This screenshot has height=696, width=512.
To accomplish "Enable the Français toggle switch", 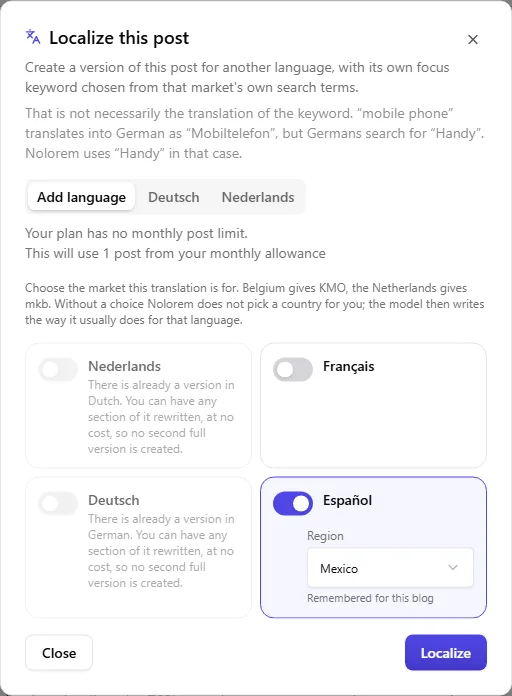I will point(293,369).
